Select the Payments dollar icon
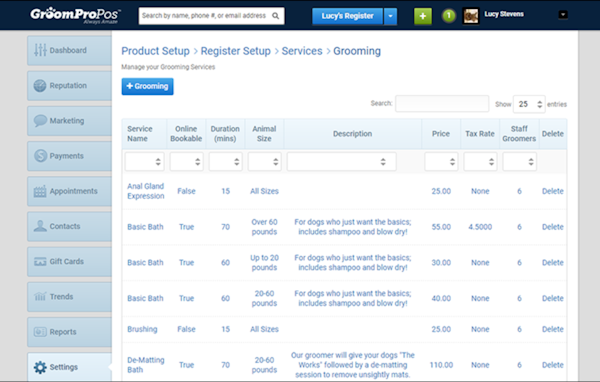Image resolution: width=600 pixels, height=382 pixels. pos(40,156)
